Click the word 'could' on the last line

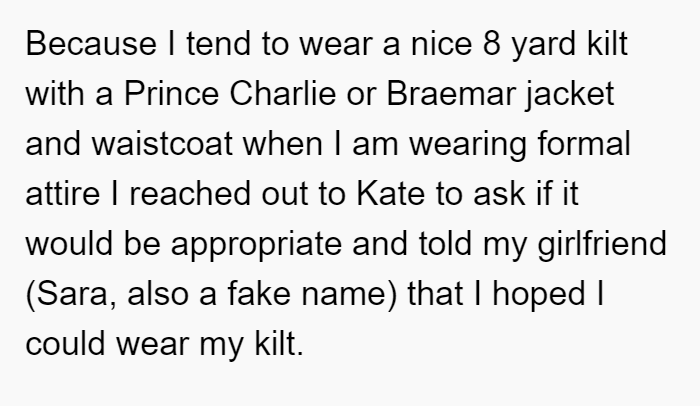point(66,344)
